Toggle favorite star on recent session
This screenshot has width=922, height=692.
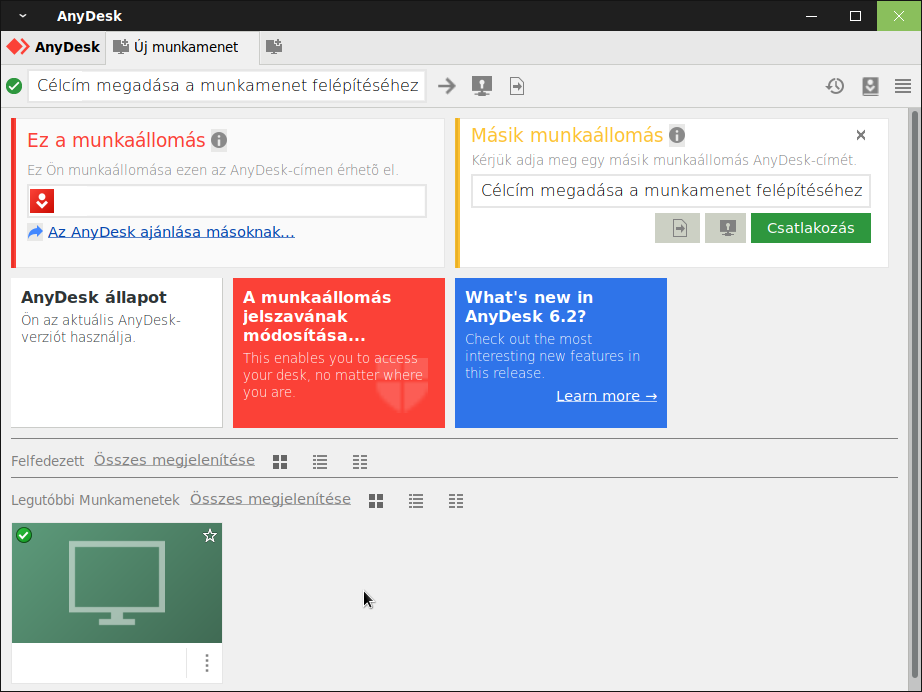pyautogui.click(x=210, y=536)
